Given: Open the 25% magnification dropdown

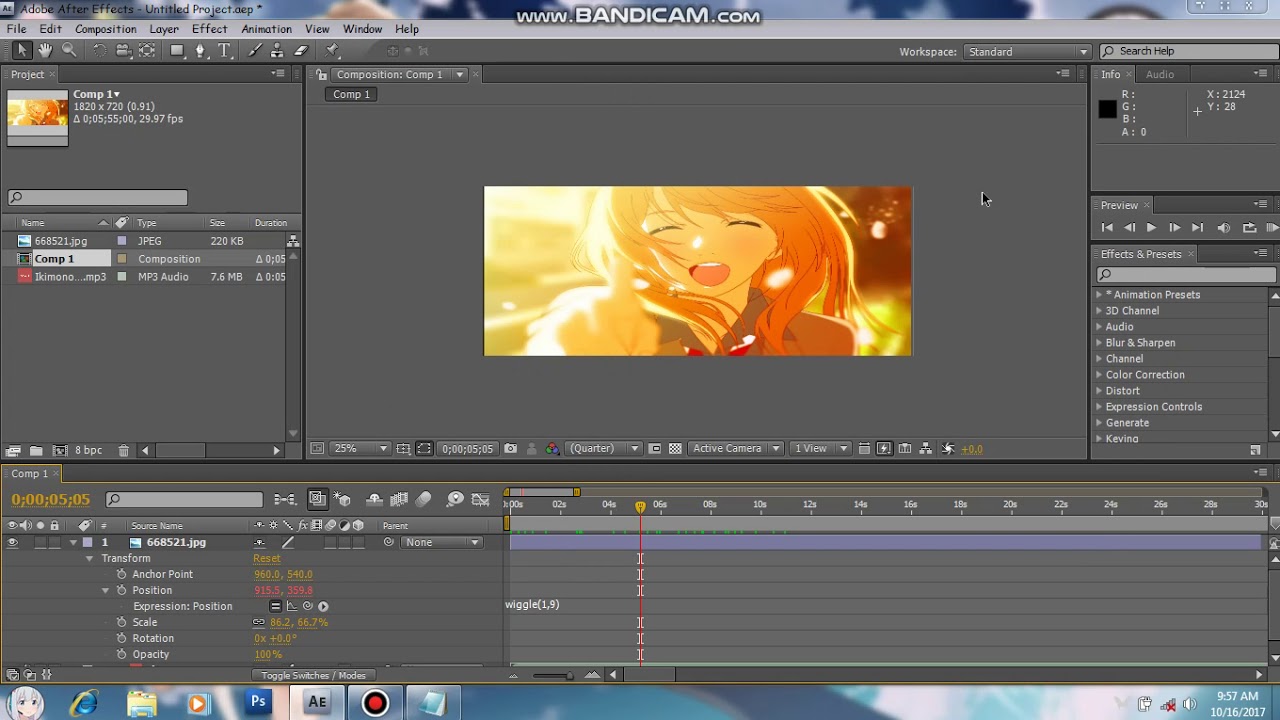Looking at the screenshot, I should click(x=360, y=449).
